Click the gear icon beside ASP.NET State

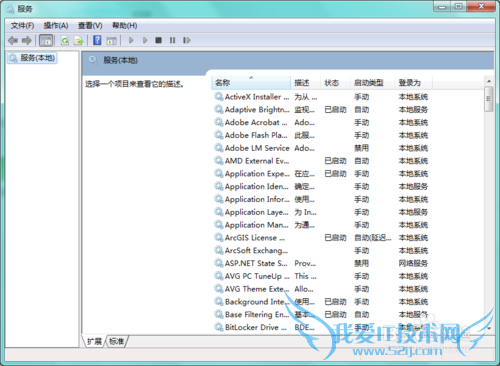click(x=219, y=263)
